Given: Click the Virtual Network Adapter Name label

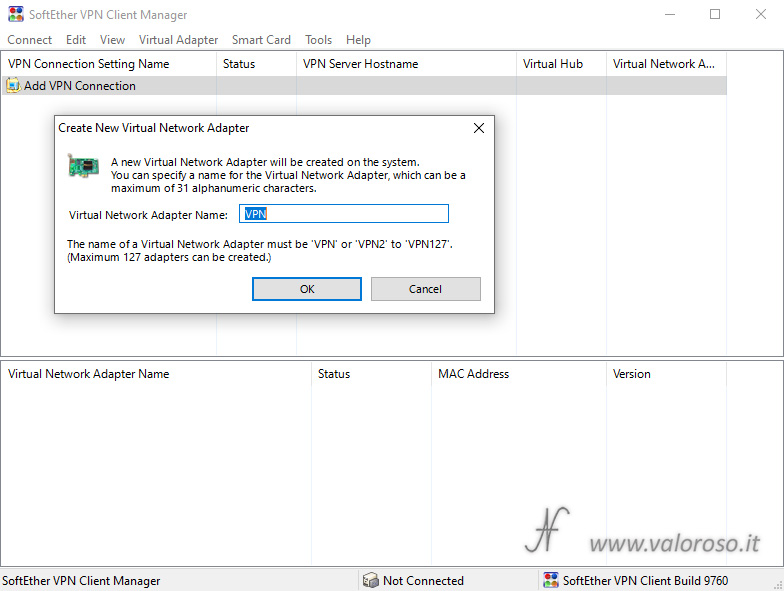Looking at the screenshot, I should click(148, 215).
